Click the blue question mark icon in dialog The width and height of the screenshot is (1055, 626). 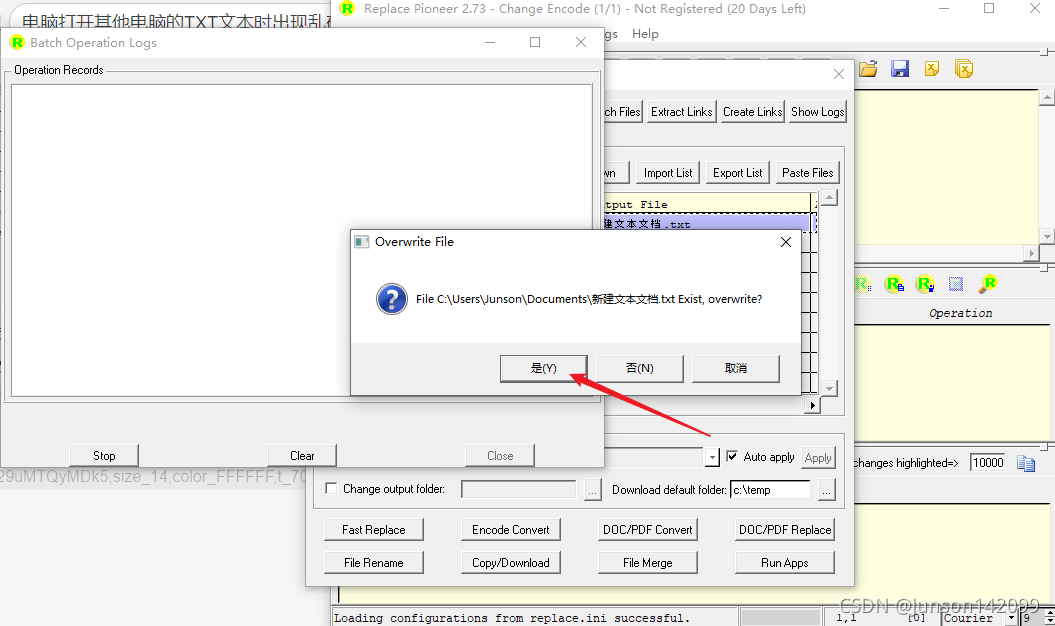pos(392,299)
